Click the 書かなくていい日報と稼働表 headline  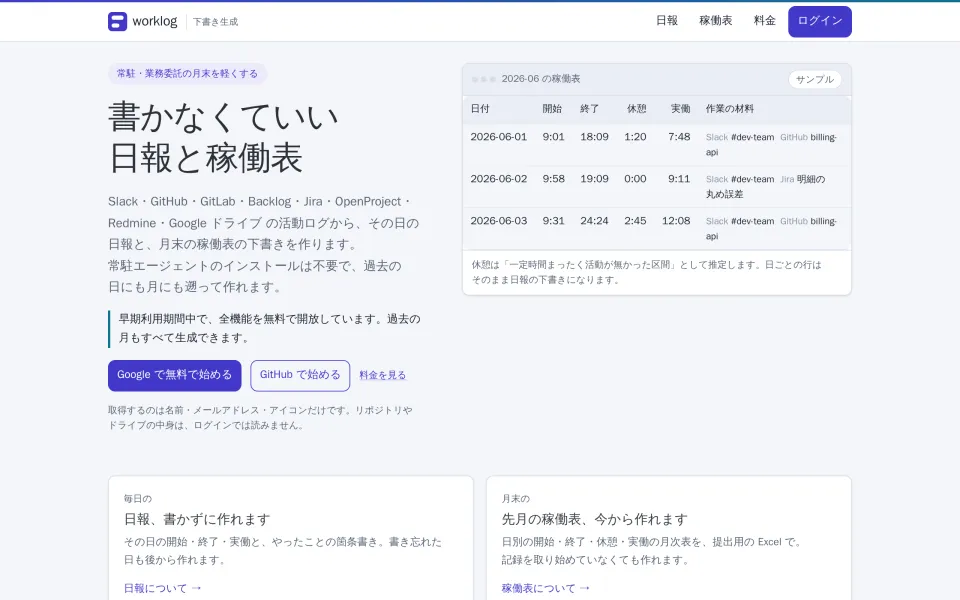[x=223, y=138]
